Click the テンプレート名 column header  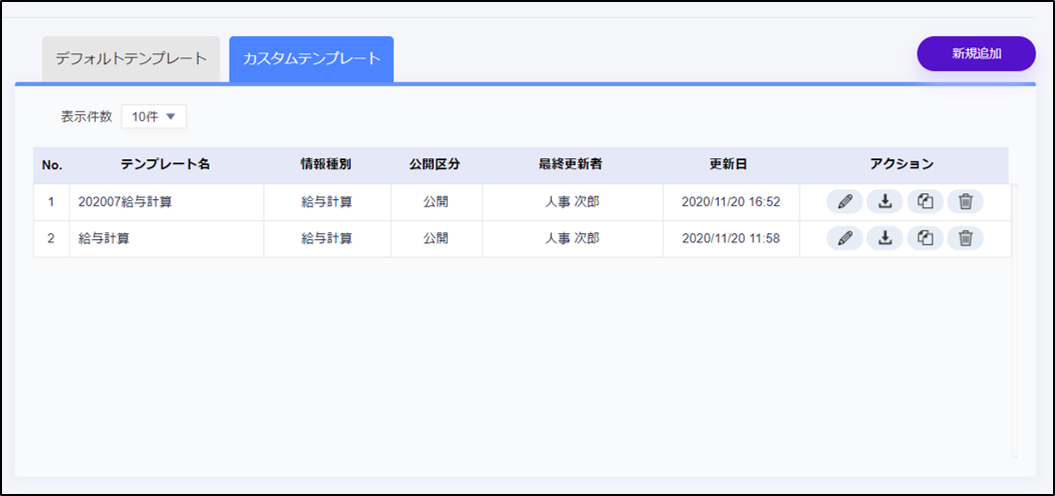(x=165, y=165)
